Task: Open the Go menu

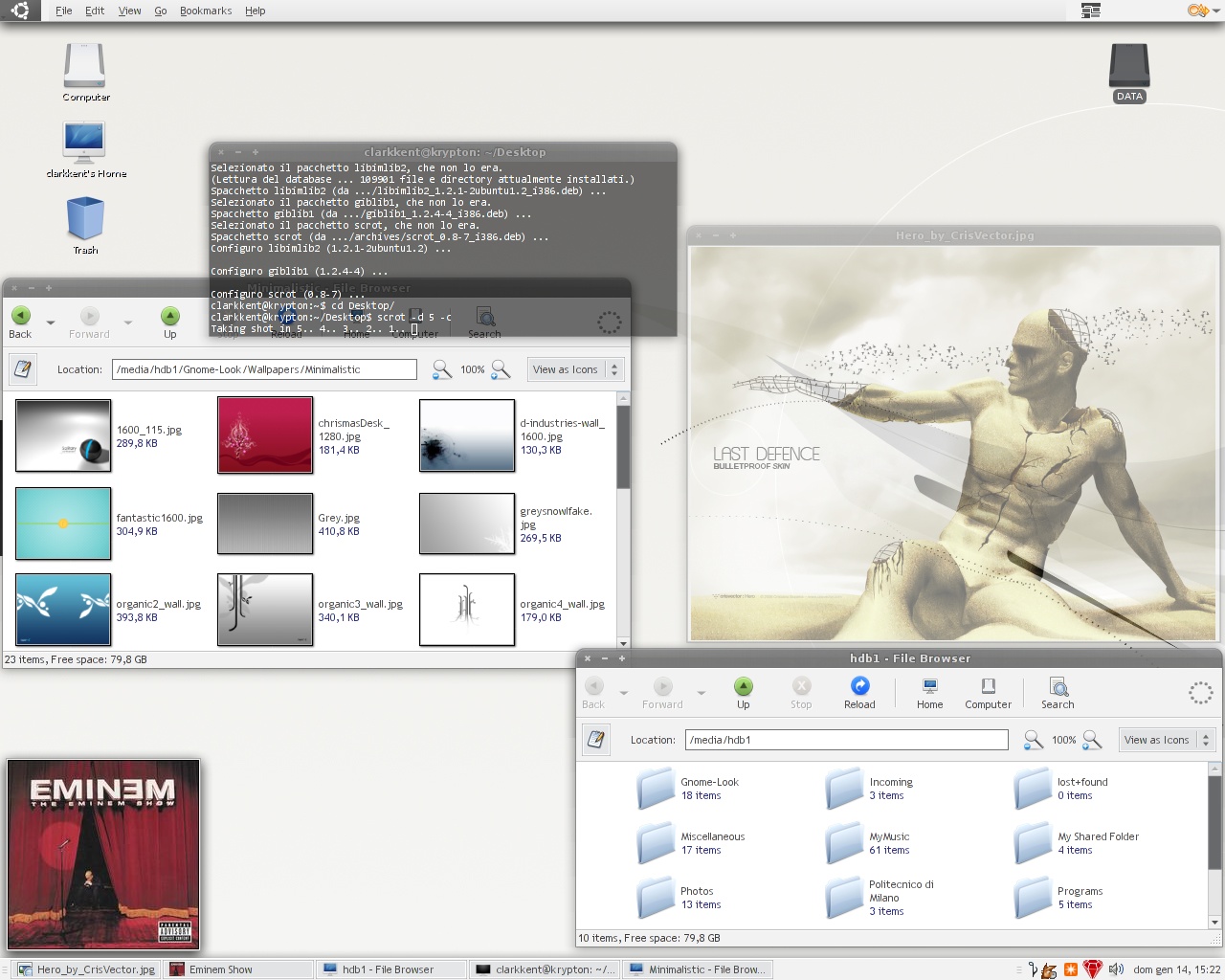Action: pyautogui.click(x=161, y=11)
